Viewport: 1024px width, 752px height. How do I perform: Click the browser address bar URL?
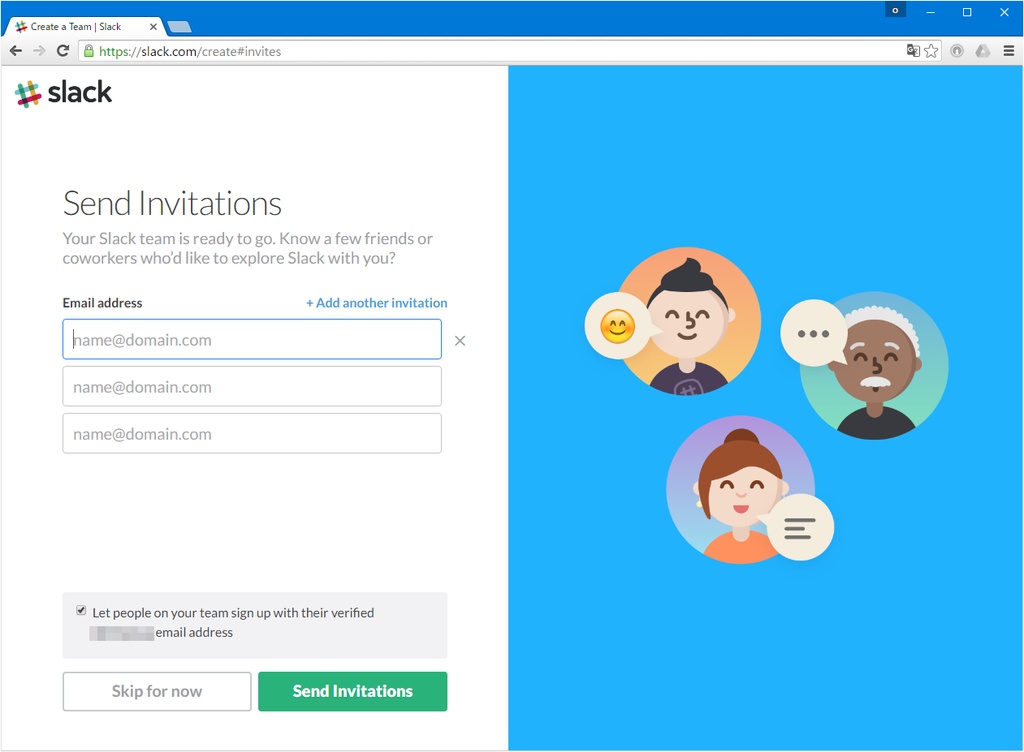(190, 52)
